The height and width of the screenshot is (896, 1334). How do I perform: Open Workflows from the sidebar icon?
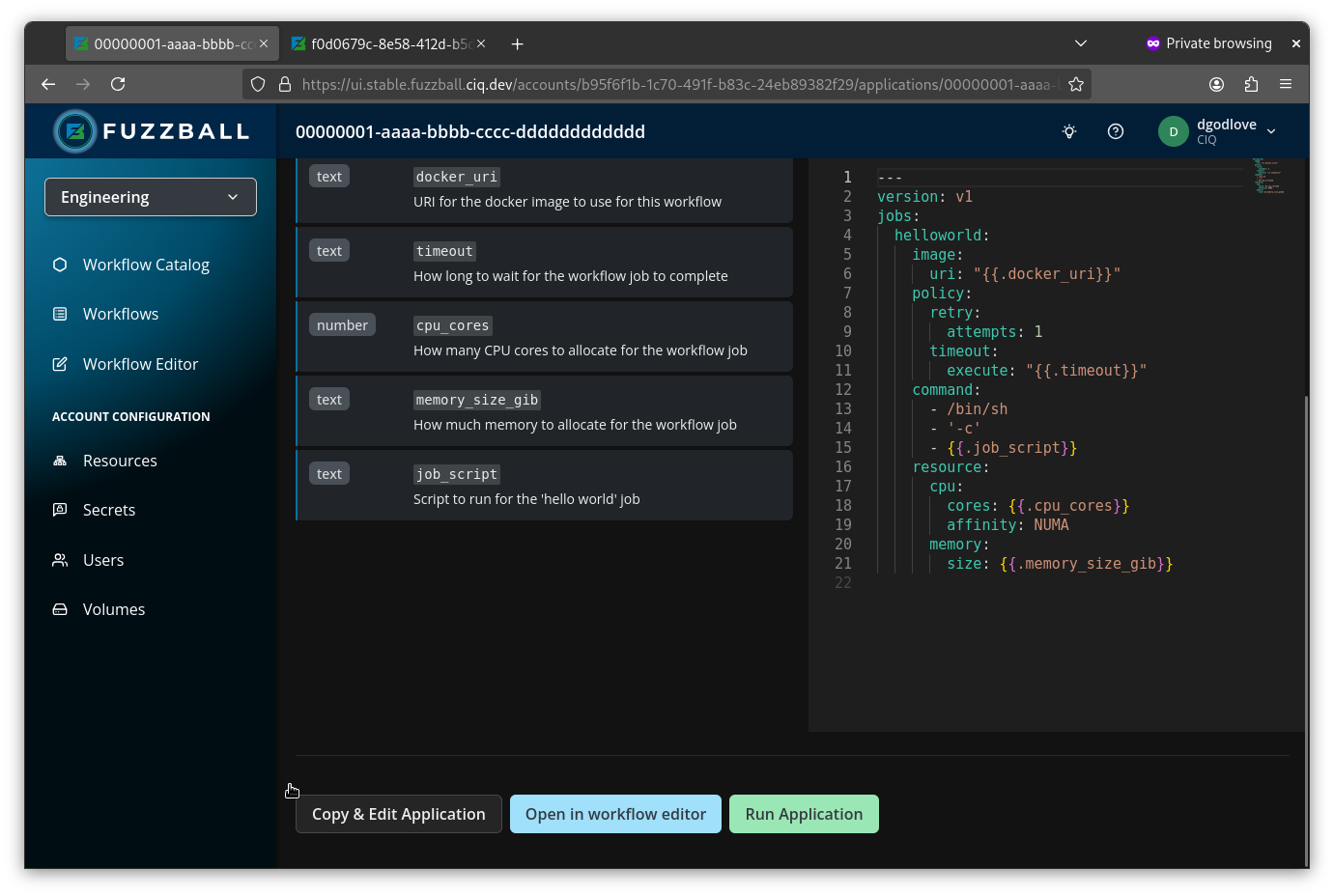click(60, 314)
